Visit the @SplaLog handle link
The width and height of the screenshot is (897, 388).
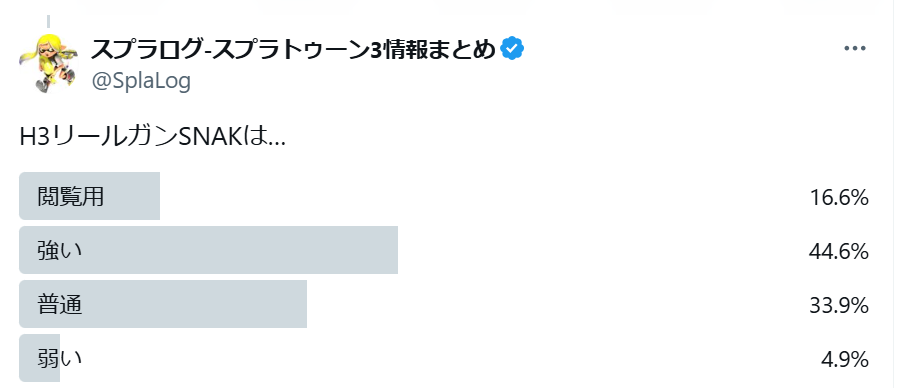click(141, 81)
